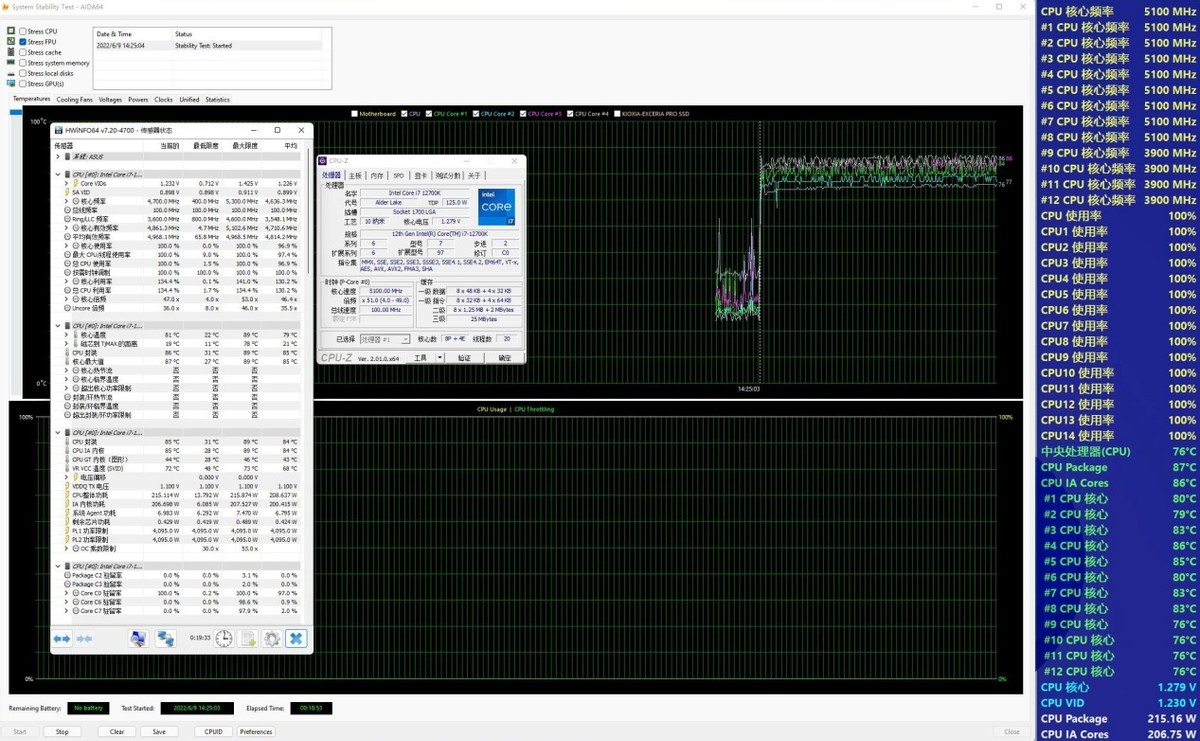Click HWiNFO blue X close-sensors icon
This screenshot has width=1200, height=741.
296,638
